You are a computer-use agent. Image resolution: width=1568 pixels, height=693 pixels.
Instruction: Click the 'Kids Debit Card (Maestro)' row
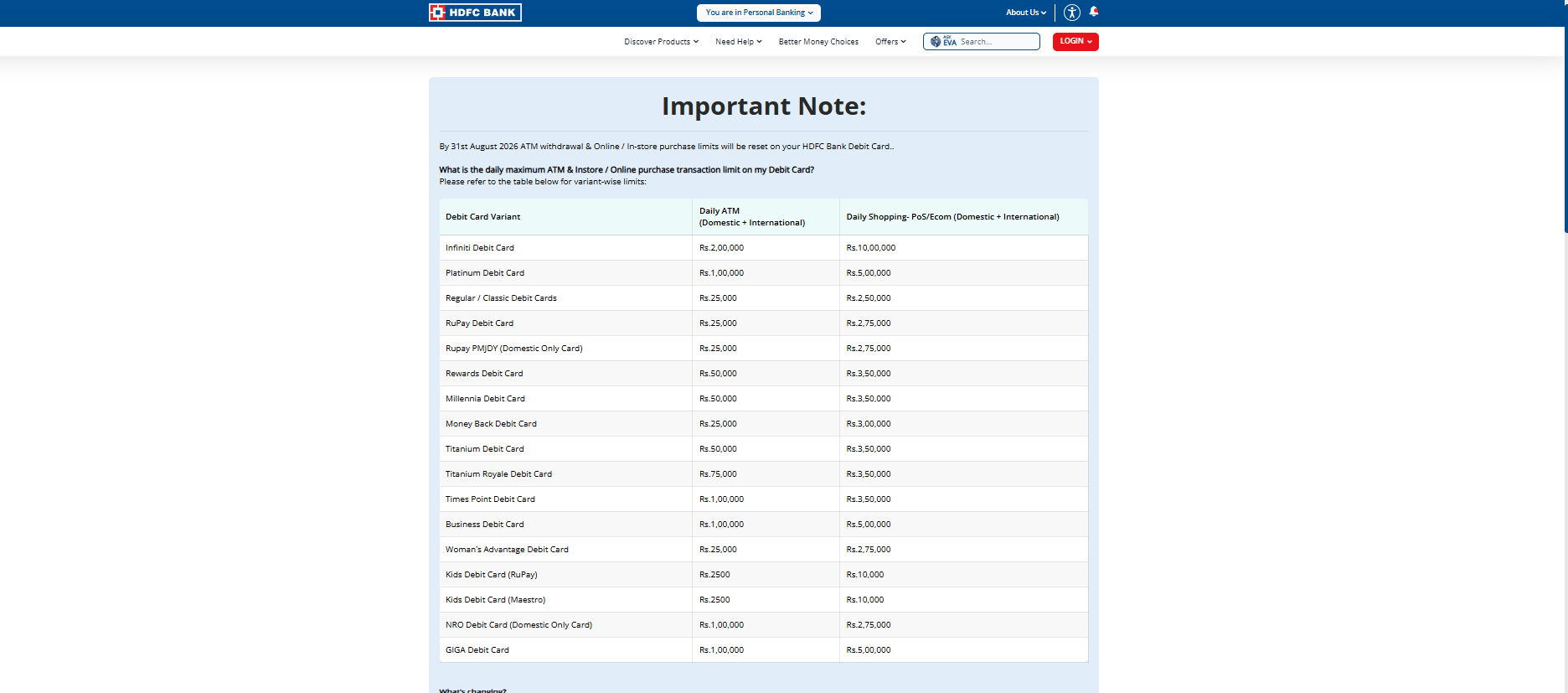495,600
